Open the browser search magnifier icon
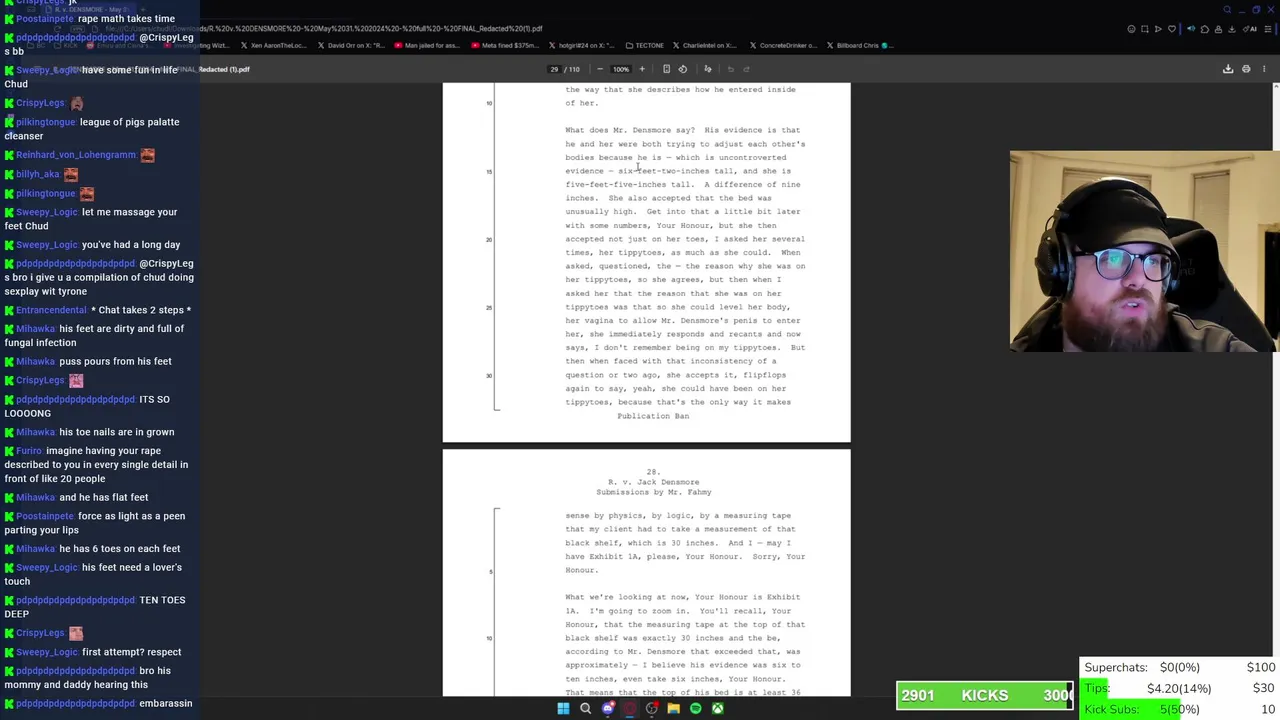Viewport: 1280px width, 720px height. [x=1228, y=9]
